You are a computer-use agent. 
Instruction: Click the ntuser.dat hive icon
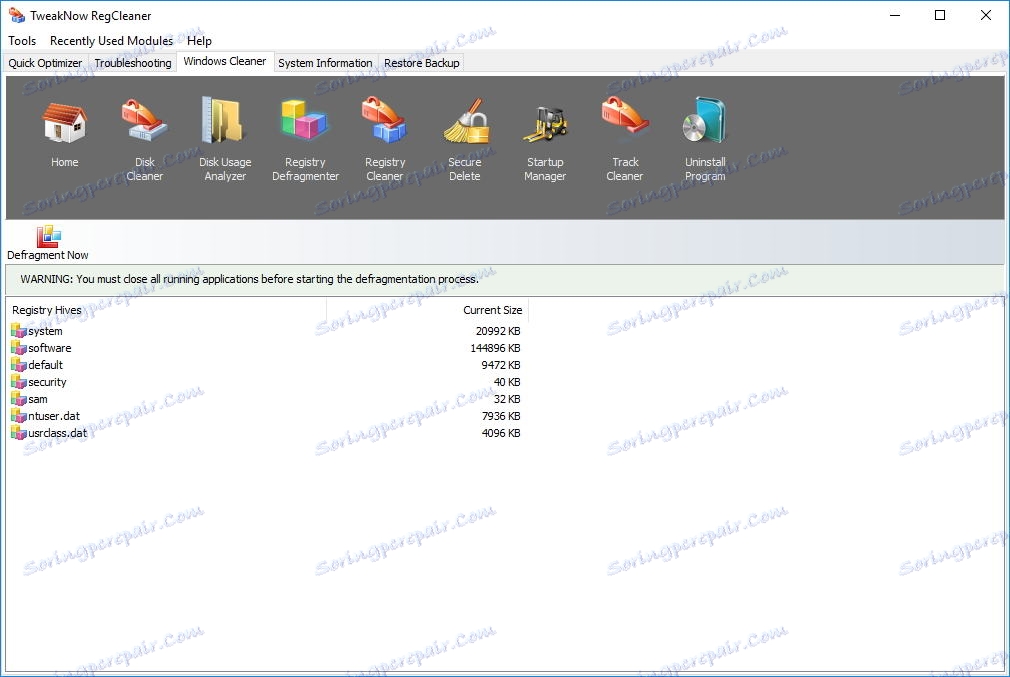click(19, 416)
